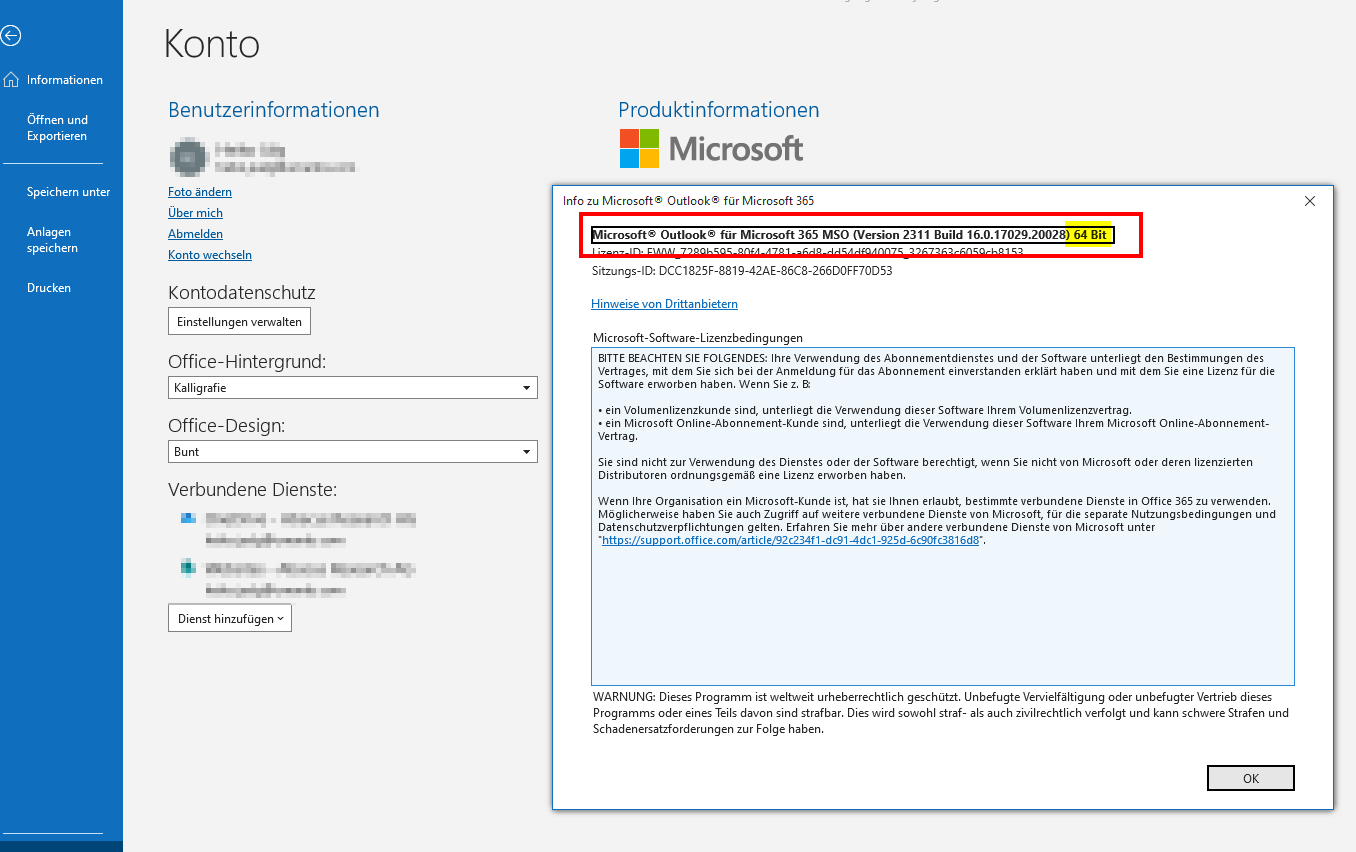This screenshot has width=1356, height=852.
Task: Click the Konto wechseln link
Action: (210, 255)
